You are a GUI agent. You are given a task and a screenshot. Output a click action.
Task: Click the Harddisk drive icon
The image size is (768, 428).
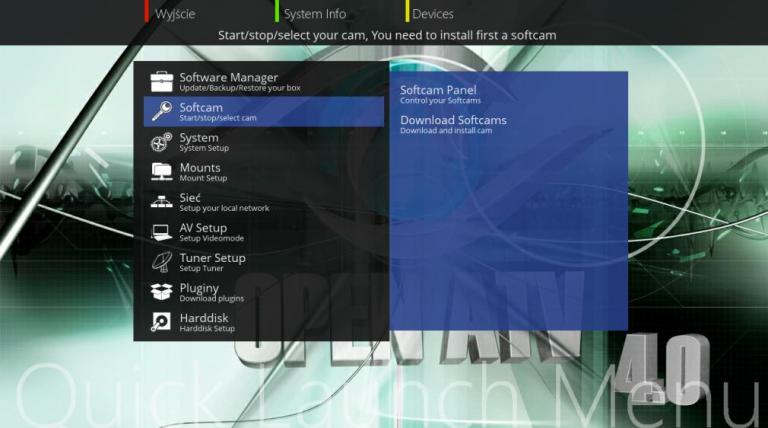click(x=162, y=322)
